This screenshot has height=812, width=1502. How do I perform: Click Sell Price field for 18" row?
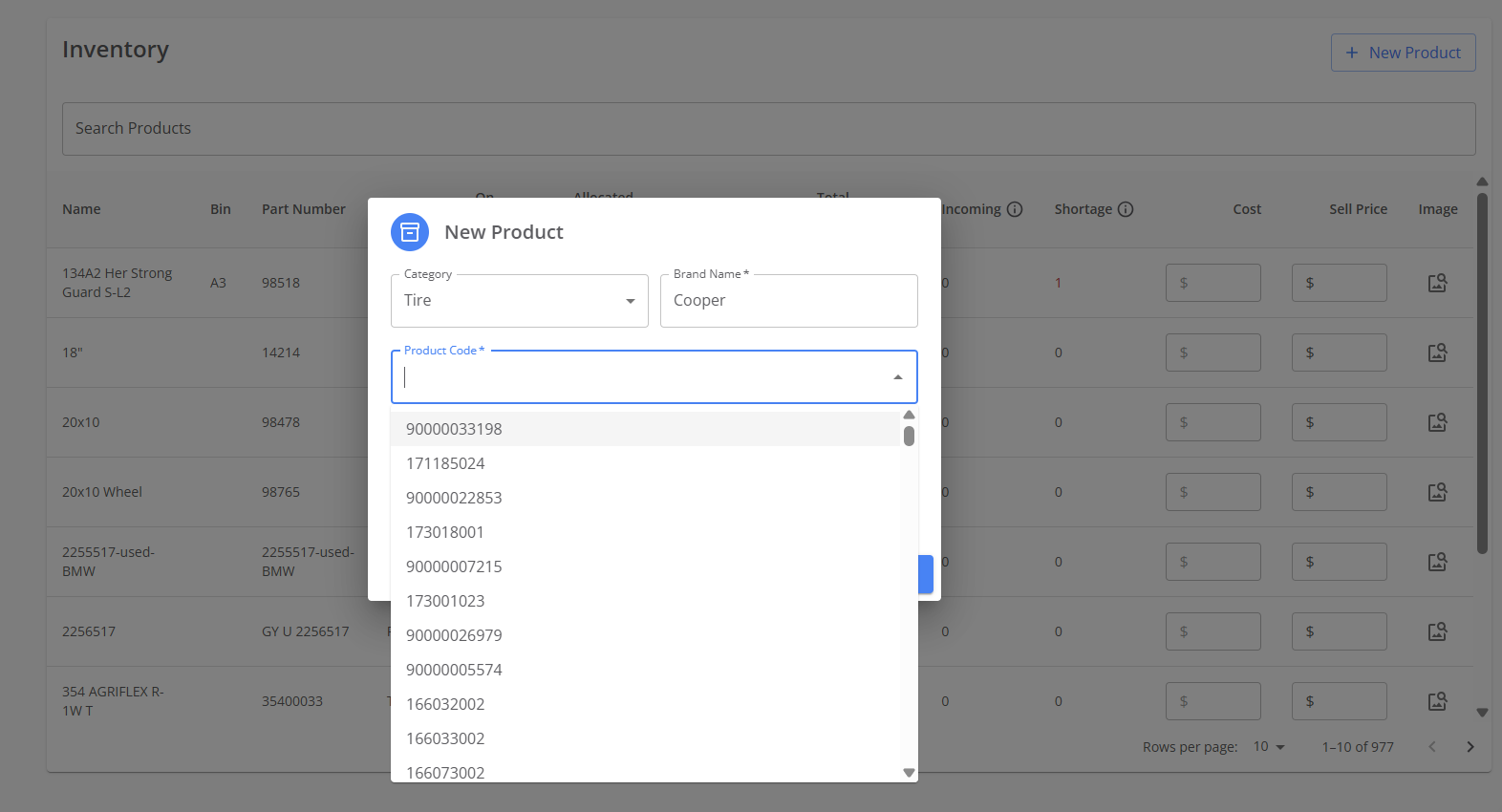(1340, 353)
